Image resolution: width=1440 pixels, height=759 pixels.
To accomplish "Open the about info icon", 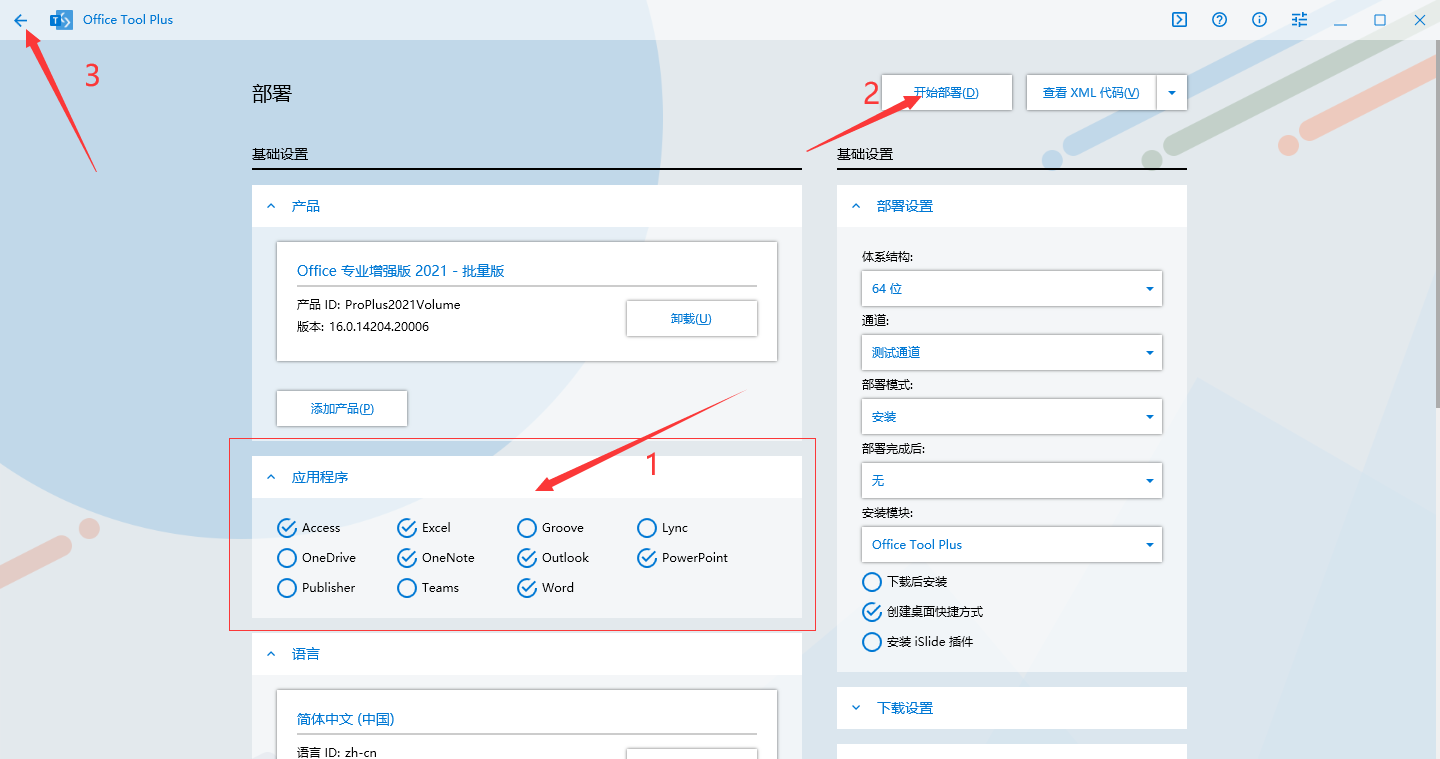I will [1260, 20].
